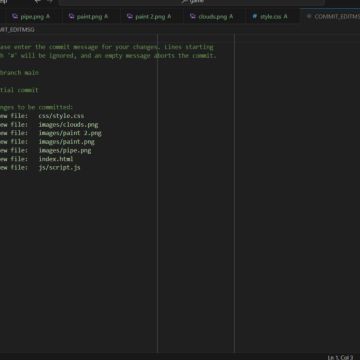Click the 'index.html' new file line
Viewport: 360px width, 360px height.
point(37,159)
